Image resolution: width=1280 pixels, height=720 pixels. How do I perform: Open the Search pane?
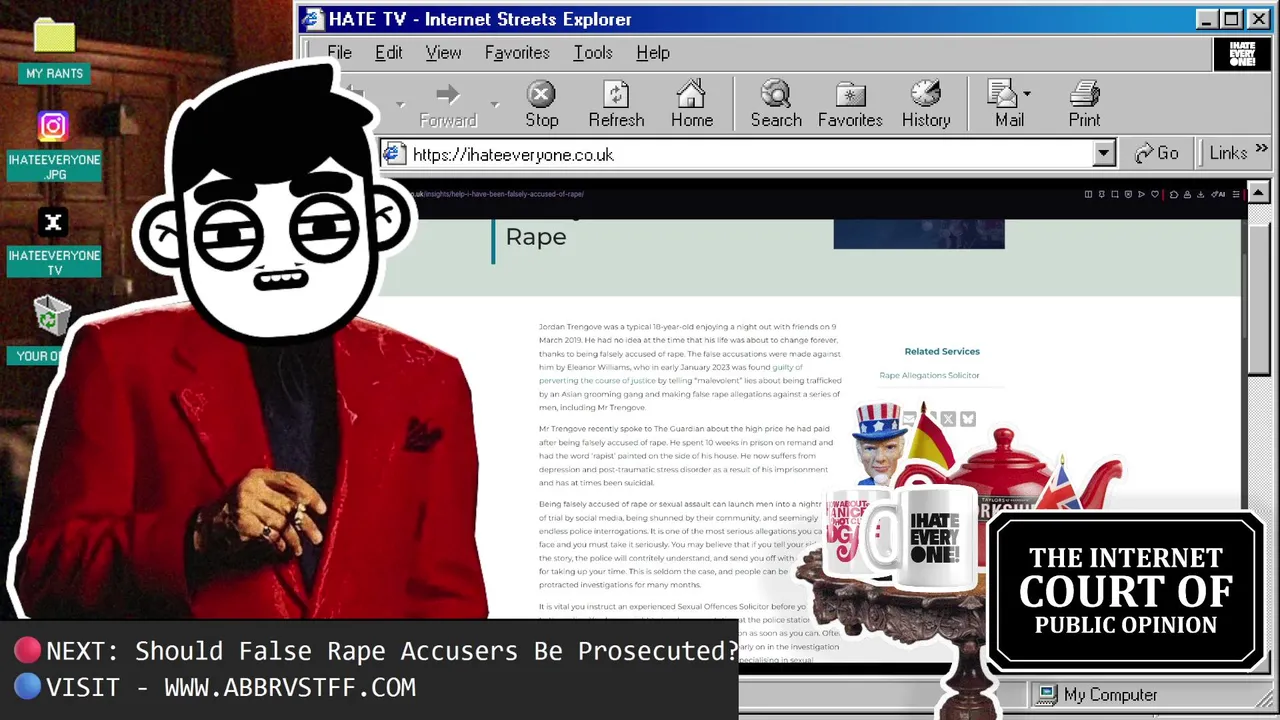pos(776,105)
